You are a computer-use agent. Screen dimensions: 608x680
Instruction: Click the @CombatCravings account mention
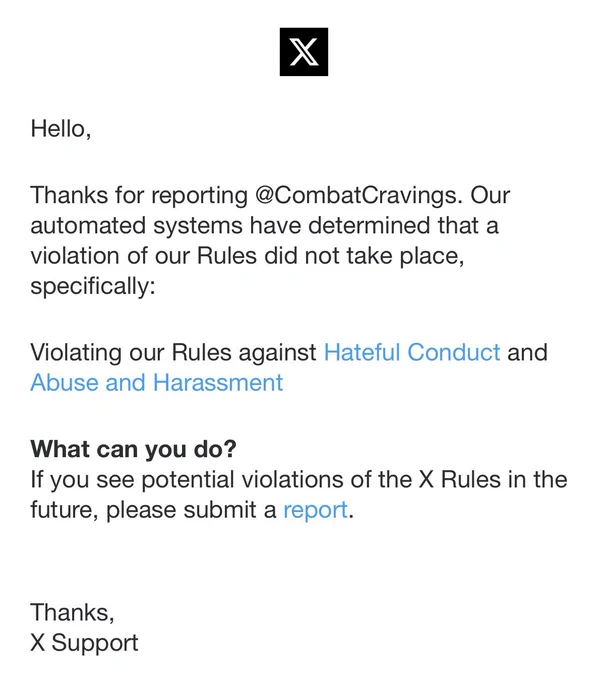[356, 195]
